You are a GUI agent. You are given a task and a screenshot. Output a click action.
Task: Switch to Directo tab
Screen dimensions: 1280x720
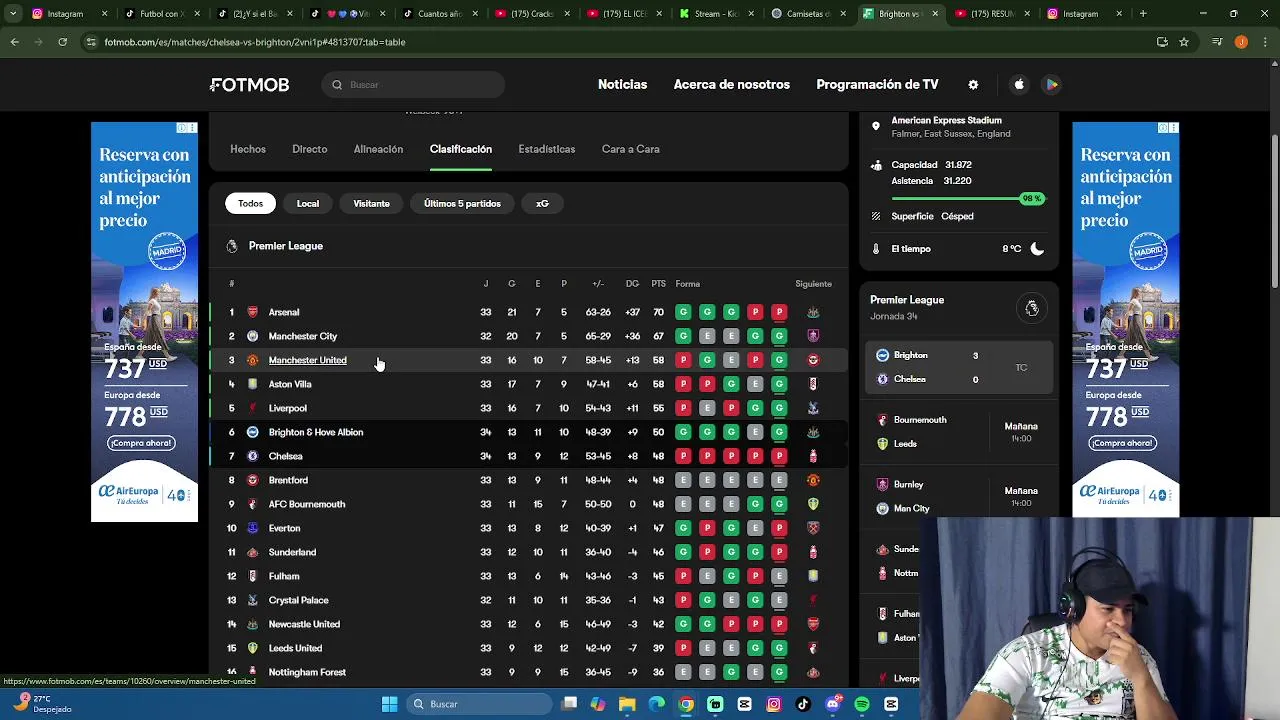310,149
